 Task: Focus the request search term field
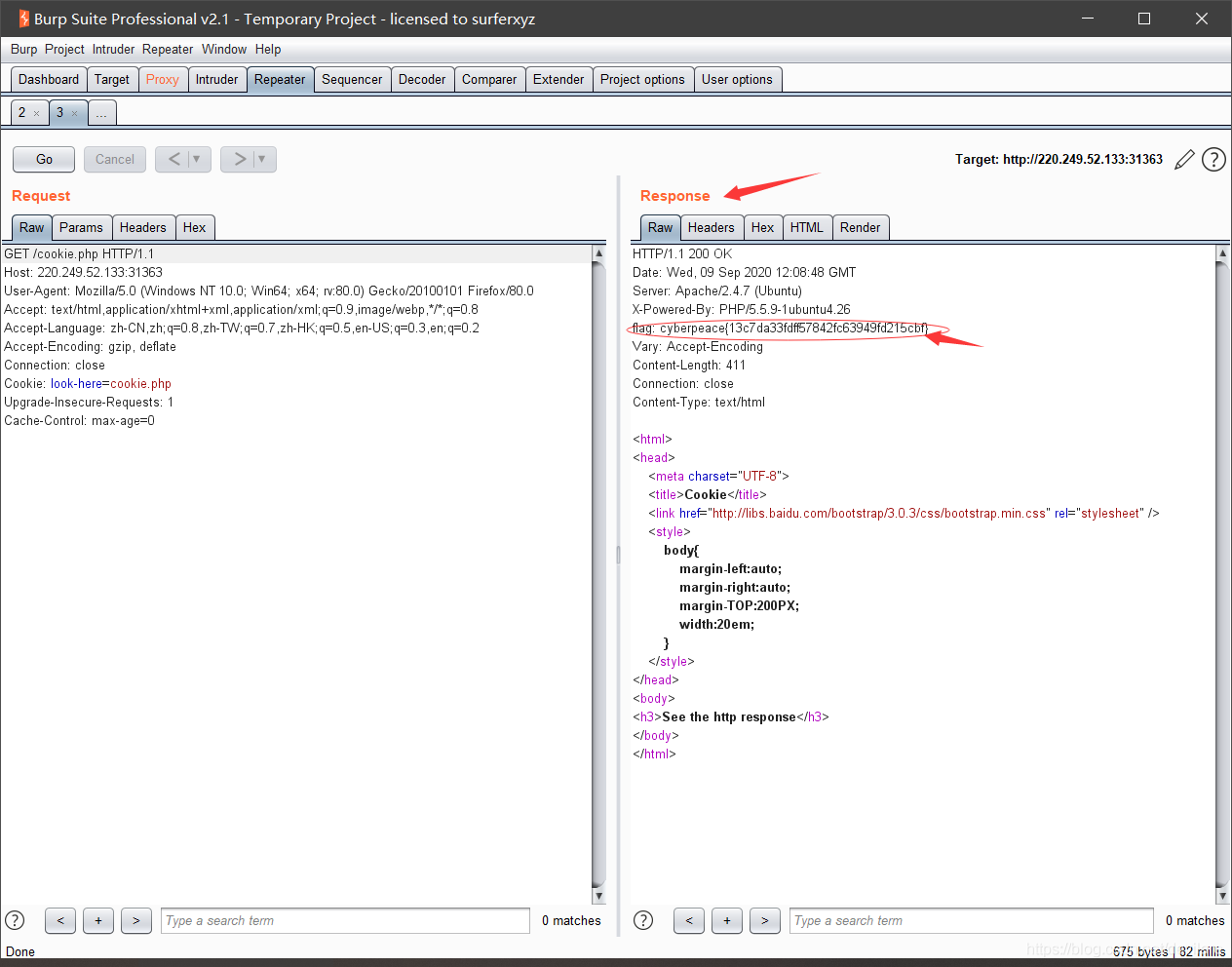[345, 920]
